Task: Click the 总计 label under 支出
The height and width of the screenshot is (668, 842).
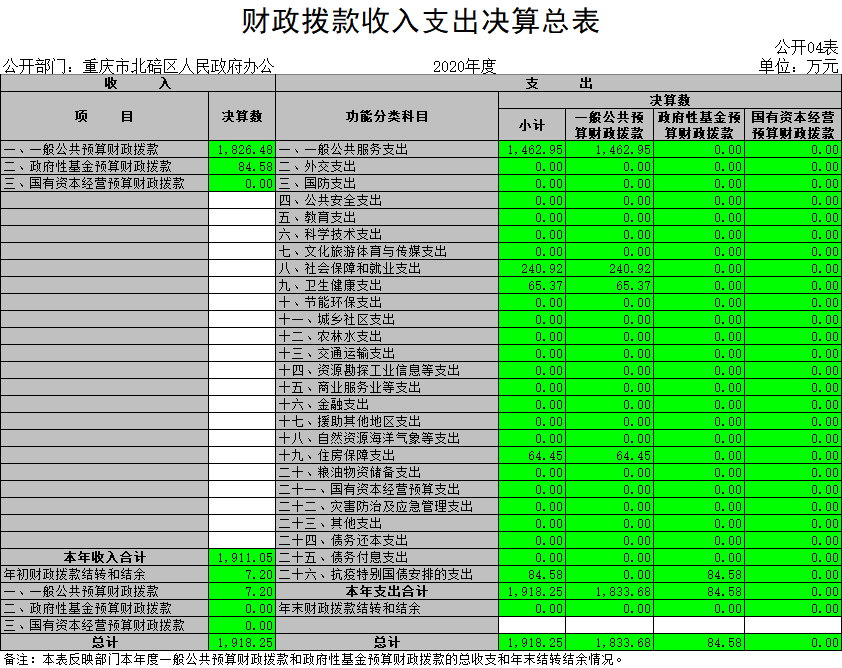Action: point(387,642)
